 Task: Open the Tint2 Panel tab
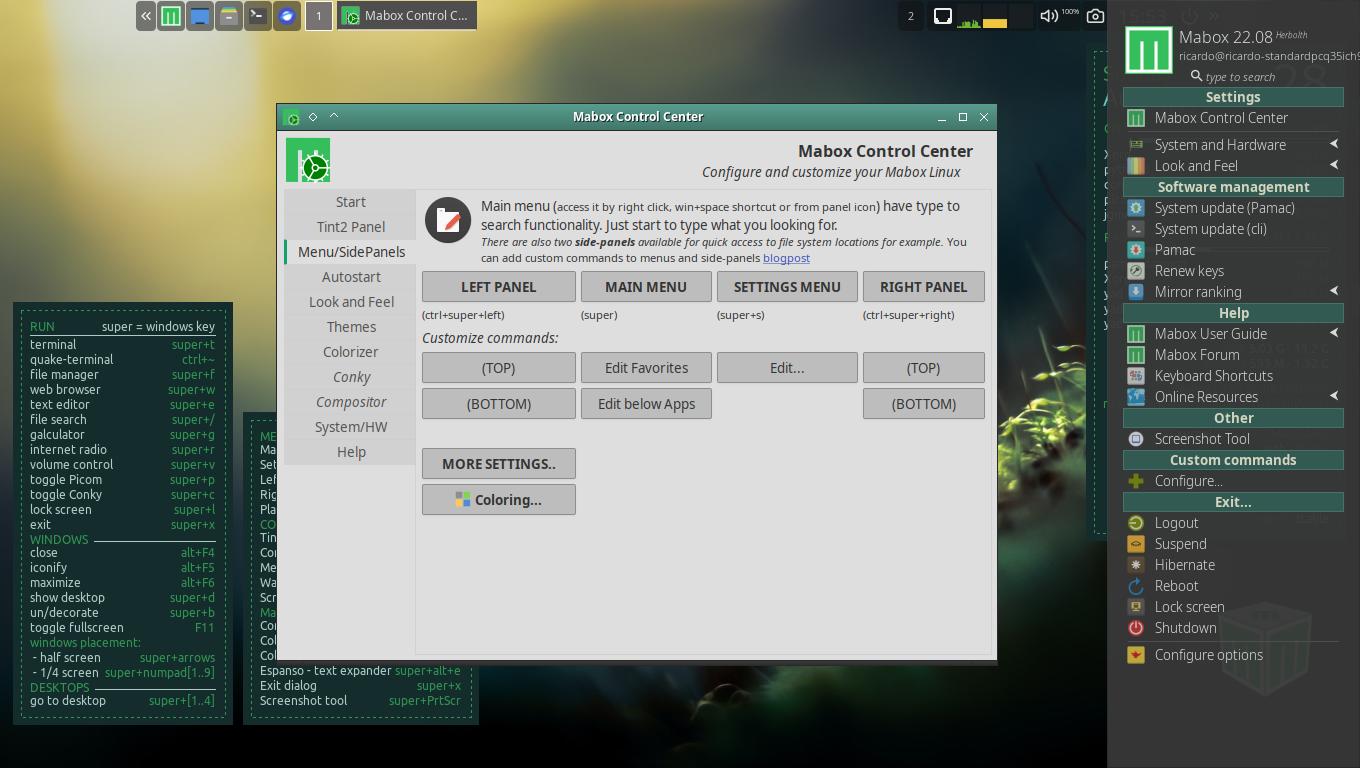(351, 227)
